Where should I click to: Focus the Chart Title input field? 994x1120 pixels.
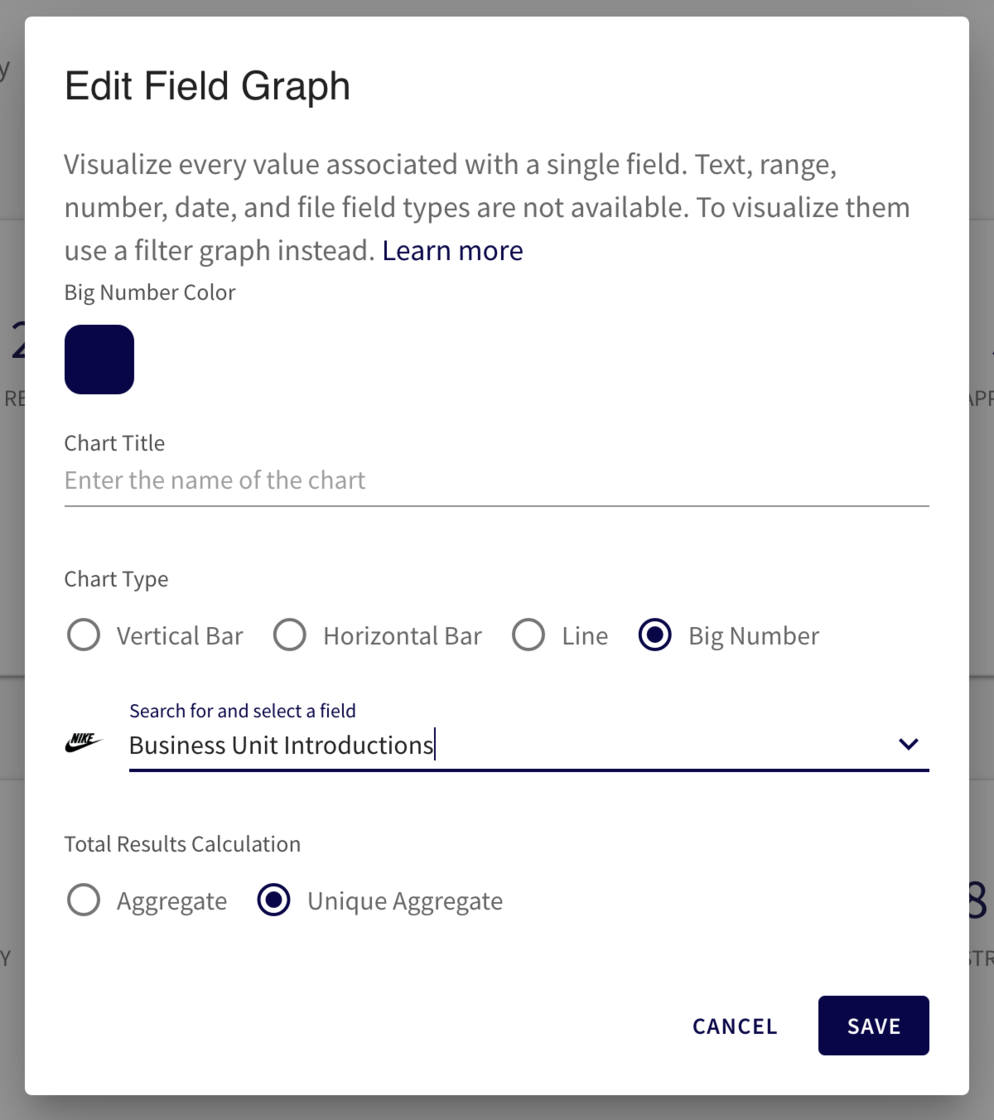click(x=496, y=481)
